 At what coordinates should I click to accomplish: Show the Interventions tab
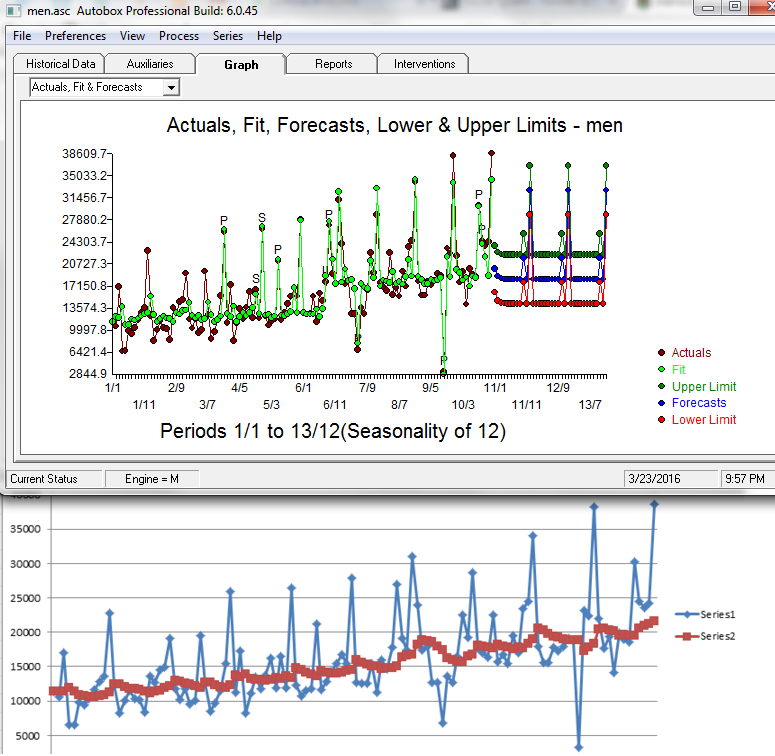click(424, 64)
